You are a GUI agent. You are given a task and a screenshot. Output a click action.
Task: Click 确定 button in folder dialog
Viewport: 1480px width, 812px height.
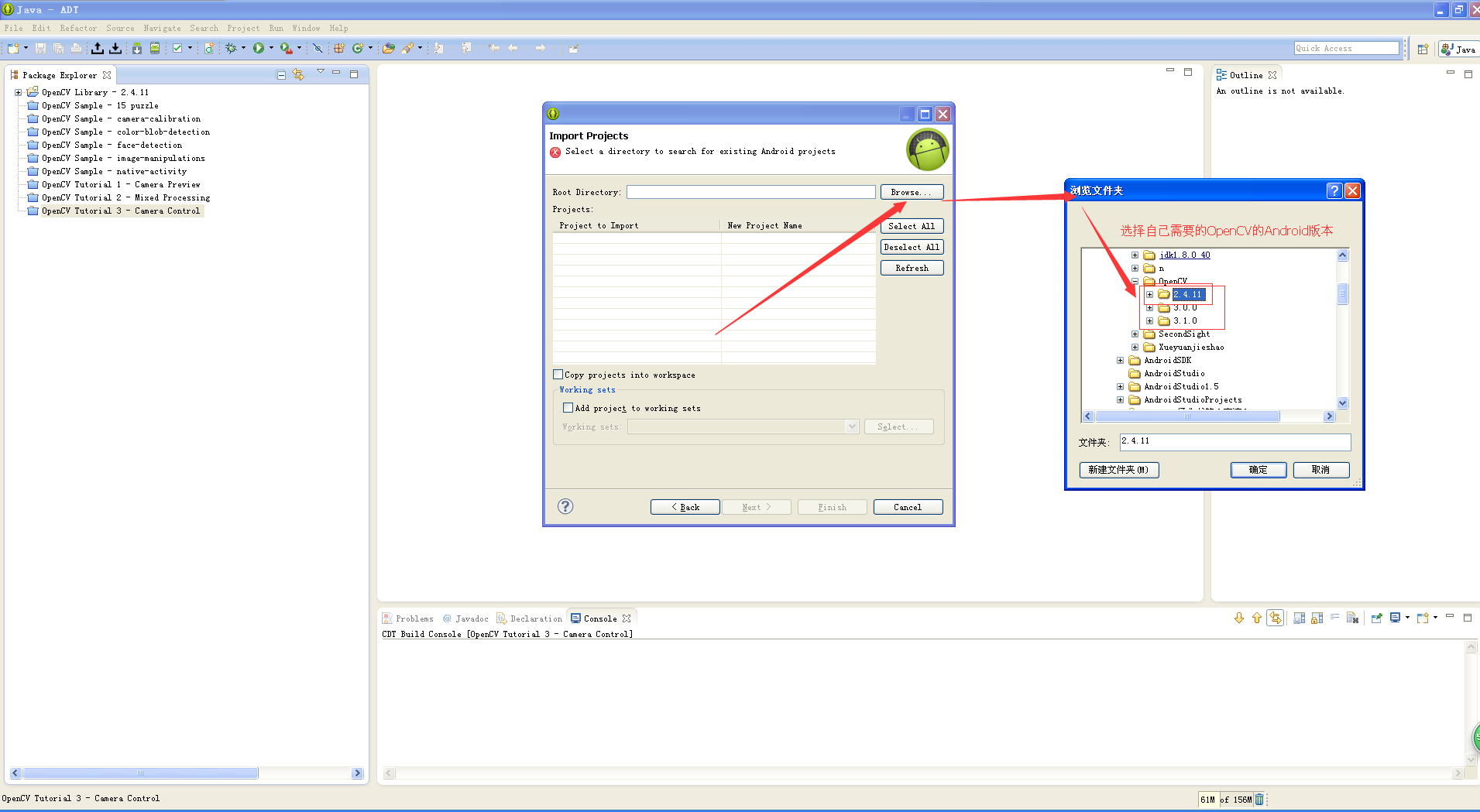click(x=1259, y=470)
